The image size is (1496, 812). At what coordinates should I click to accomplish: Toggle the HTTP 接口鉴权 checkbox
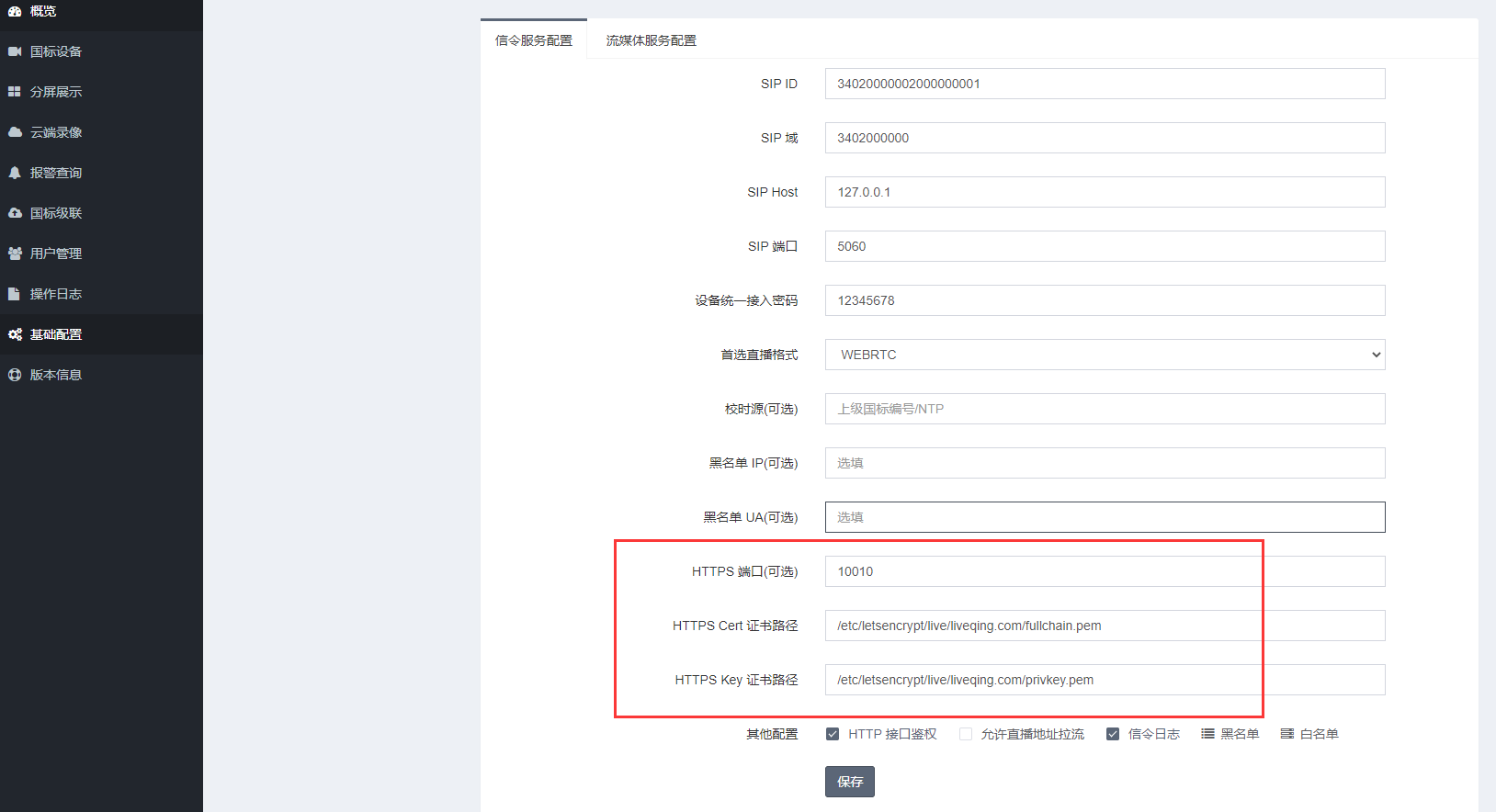(833, 734)
